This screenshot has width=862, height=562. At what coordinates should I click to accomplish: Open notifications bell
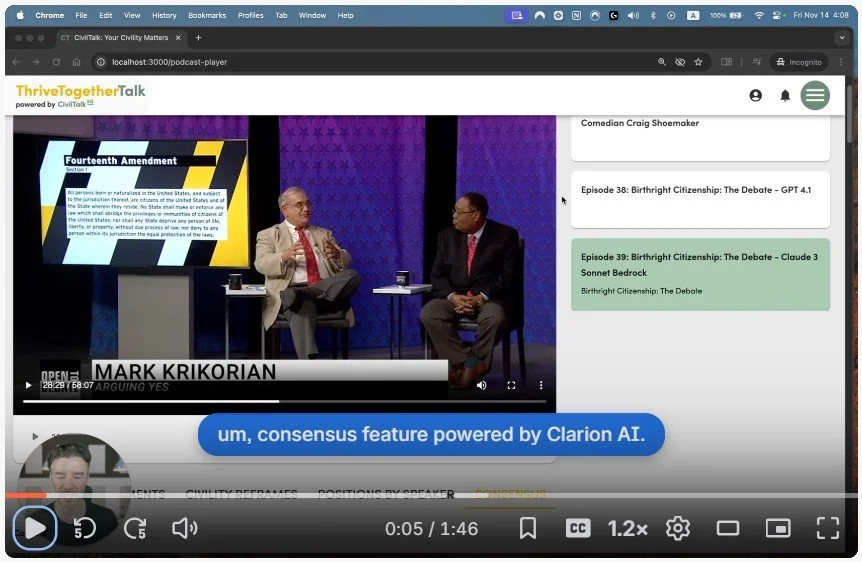[x=785, y=96]
